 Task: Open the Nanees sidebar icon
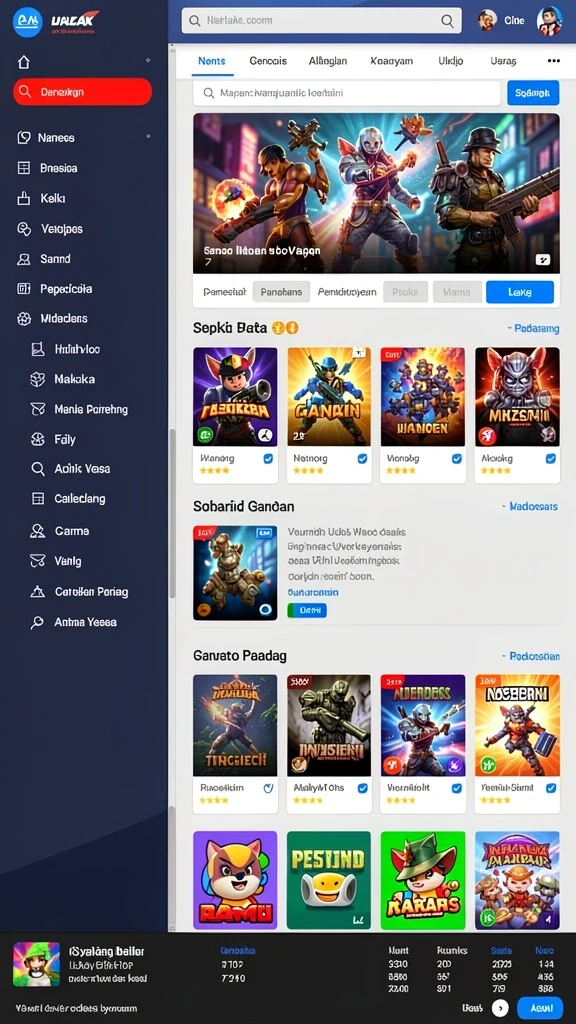pos(24,137)
